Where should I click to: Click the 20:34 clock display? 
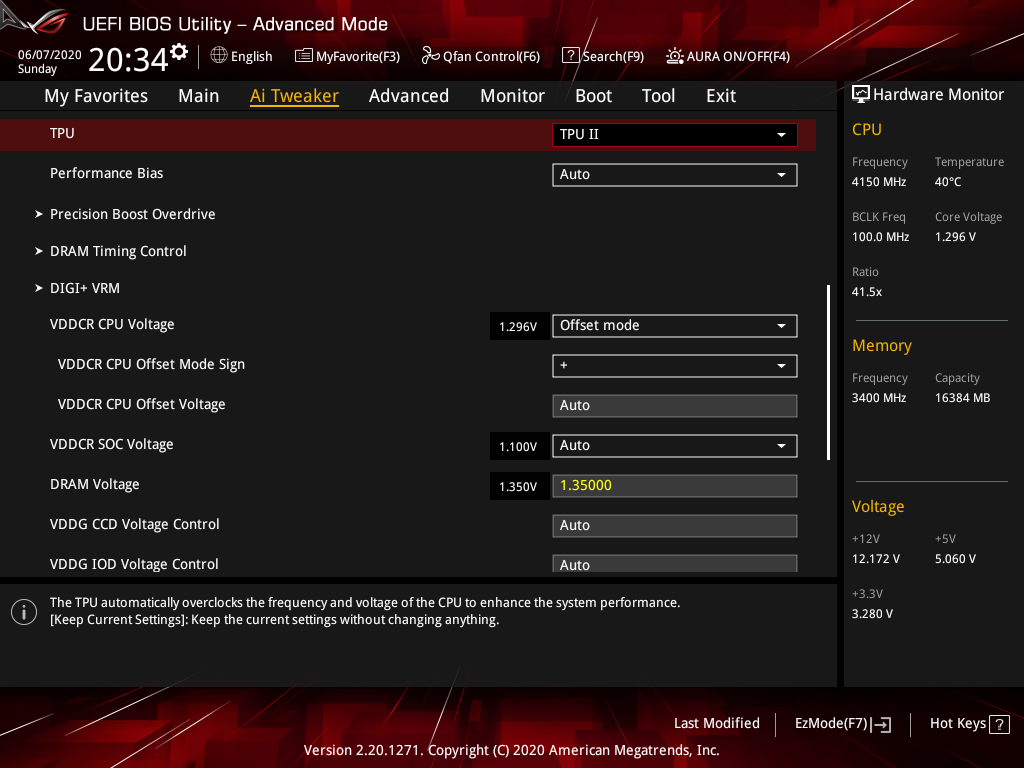(128, 59)
